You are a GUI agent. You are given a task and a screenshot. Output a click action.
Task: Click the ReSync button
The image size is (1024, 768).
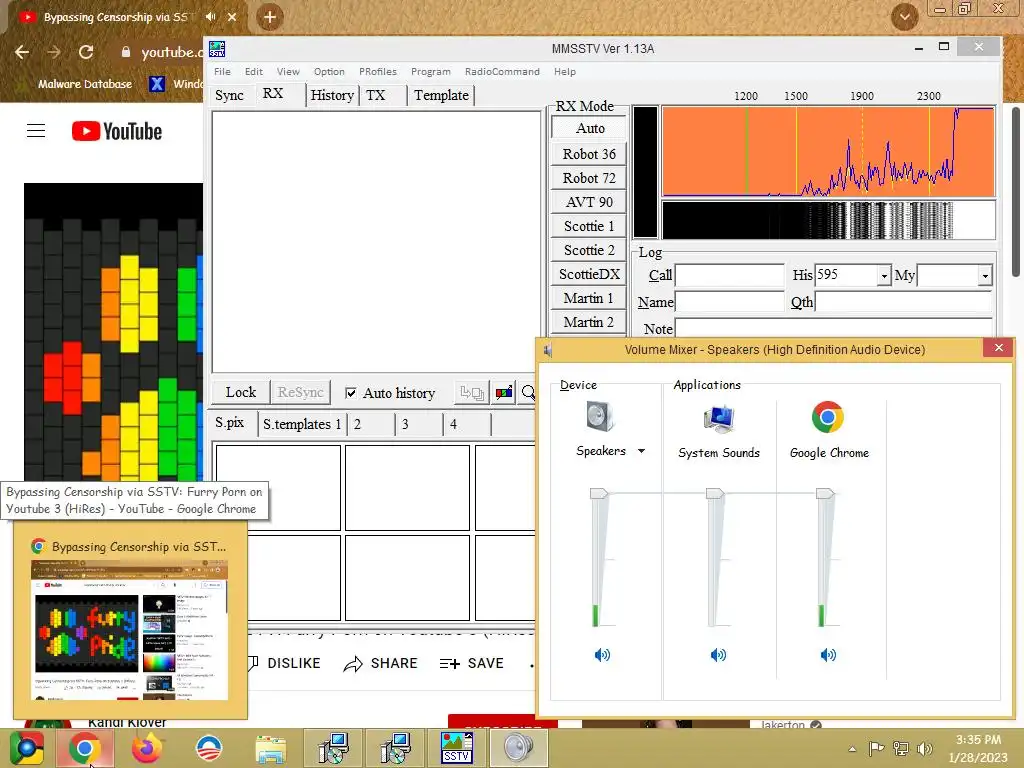(300, 392)
